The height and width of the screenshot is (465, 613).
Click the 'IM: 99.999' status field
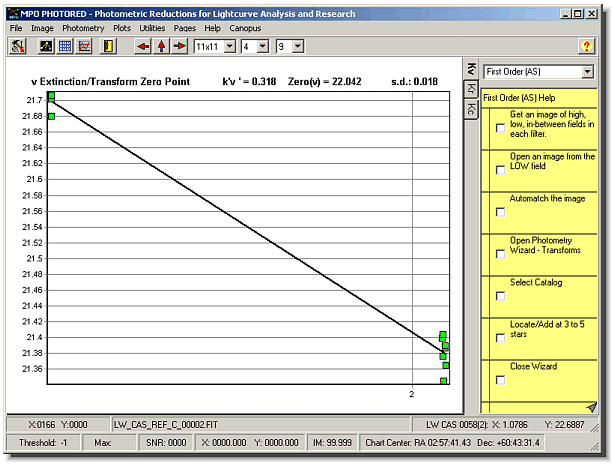[x=332, y=443]
